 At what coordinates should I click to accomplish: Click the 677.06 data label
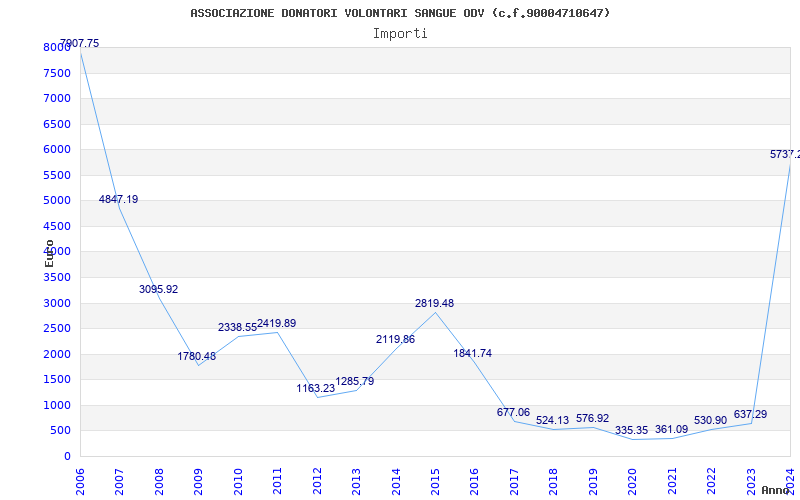[x=513, y=412]
